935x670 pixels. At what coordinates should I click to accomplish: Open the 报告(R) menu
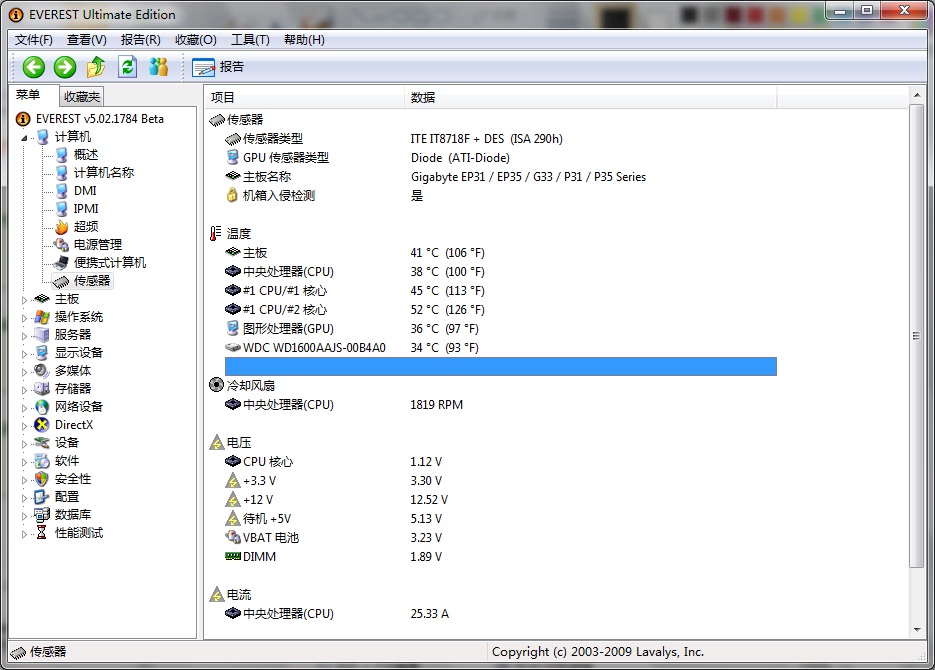[x=141, y=40]
